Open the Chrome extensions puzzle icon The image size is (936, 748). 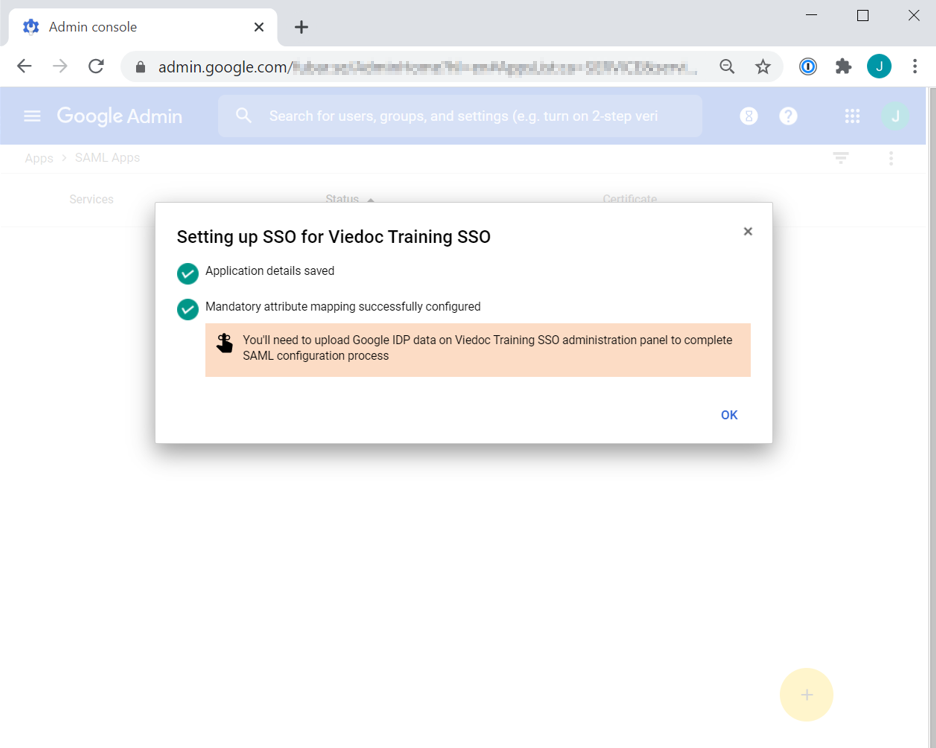coord(843,66)
